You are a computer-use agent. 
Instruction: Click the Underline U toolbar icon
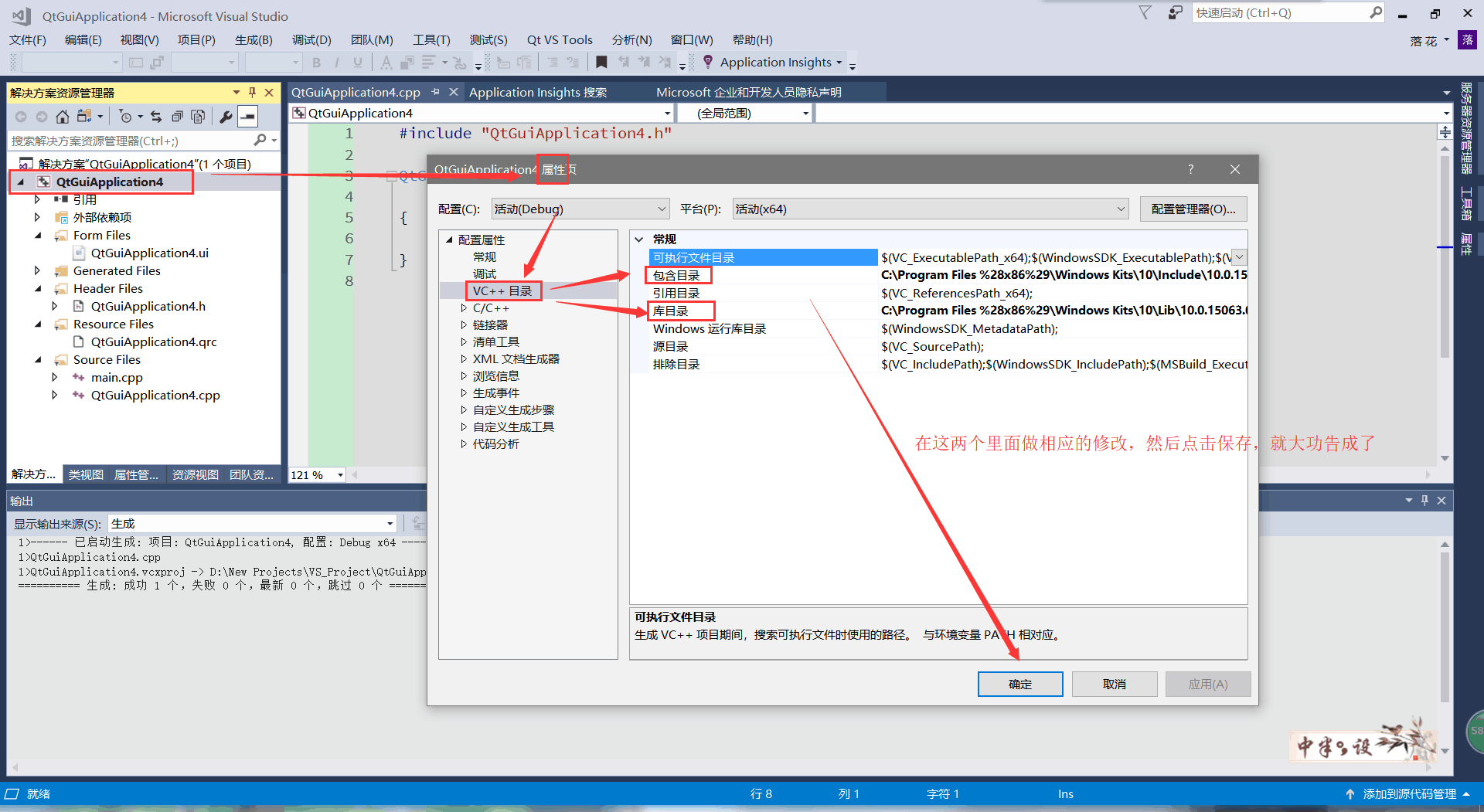357,63
